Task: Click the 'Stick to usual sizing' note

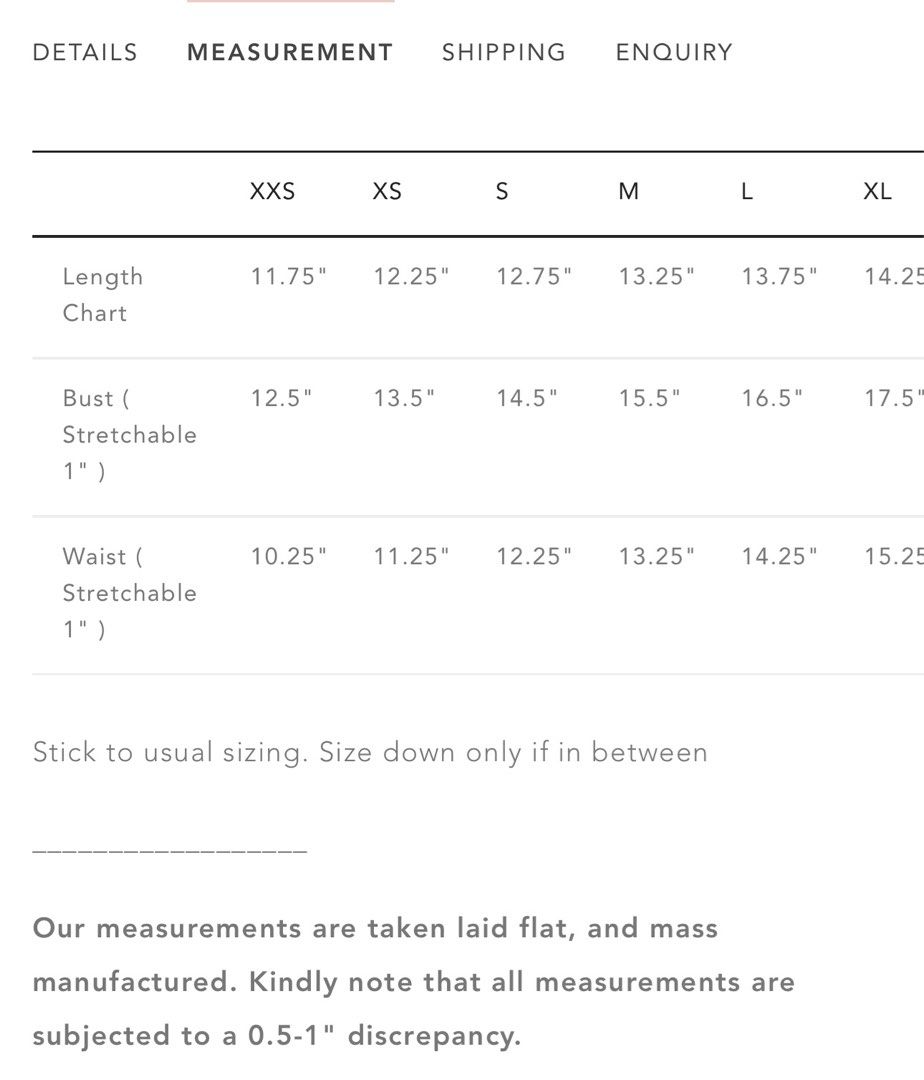Action: point(370,753)
